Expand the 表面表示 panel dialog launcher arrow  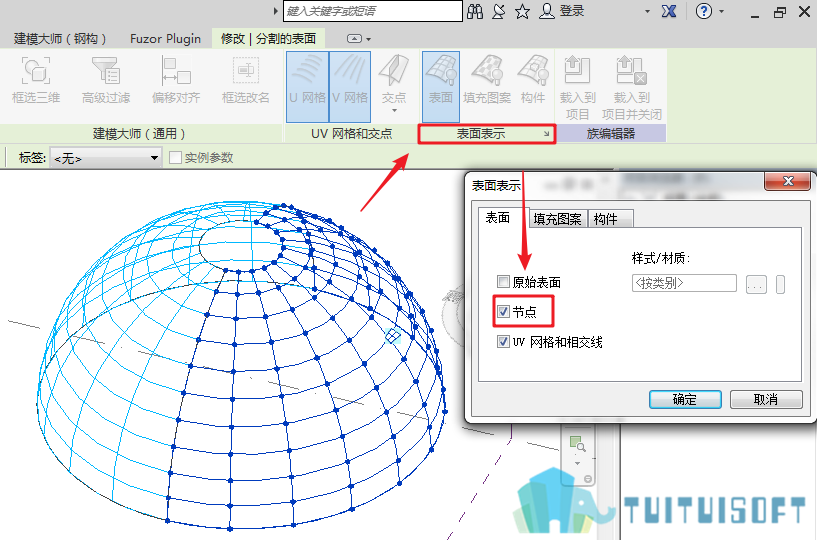tap(546, 134)
